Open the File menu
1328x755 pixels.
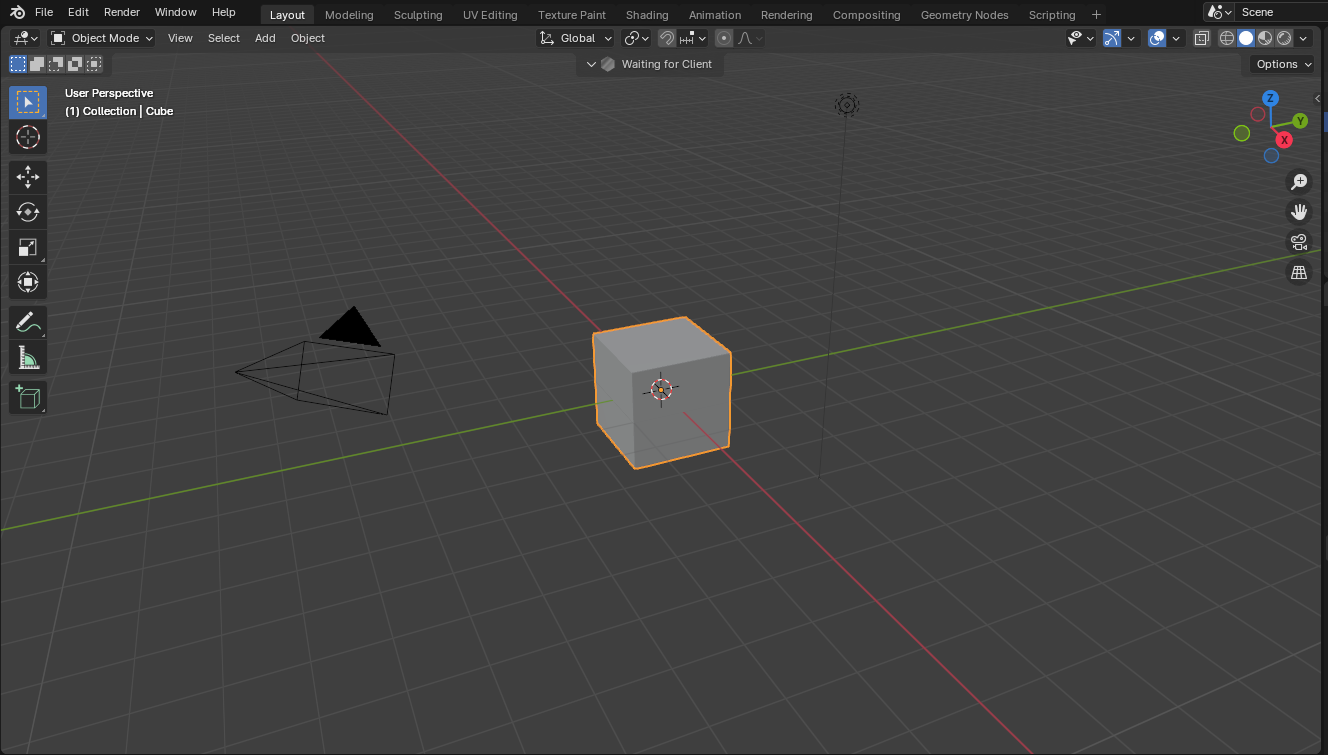(44, 12)
